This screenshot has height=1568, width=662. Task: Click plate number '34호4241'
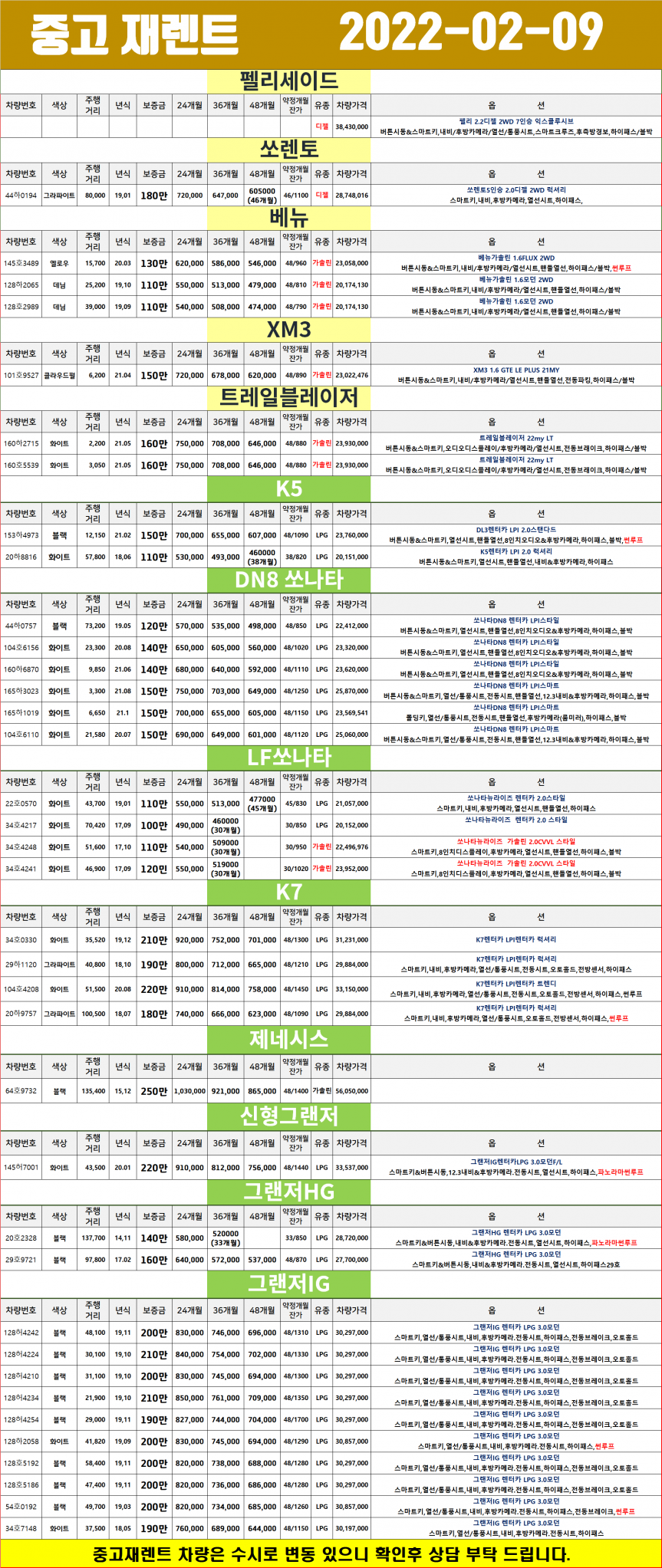coord(21,869)
